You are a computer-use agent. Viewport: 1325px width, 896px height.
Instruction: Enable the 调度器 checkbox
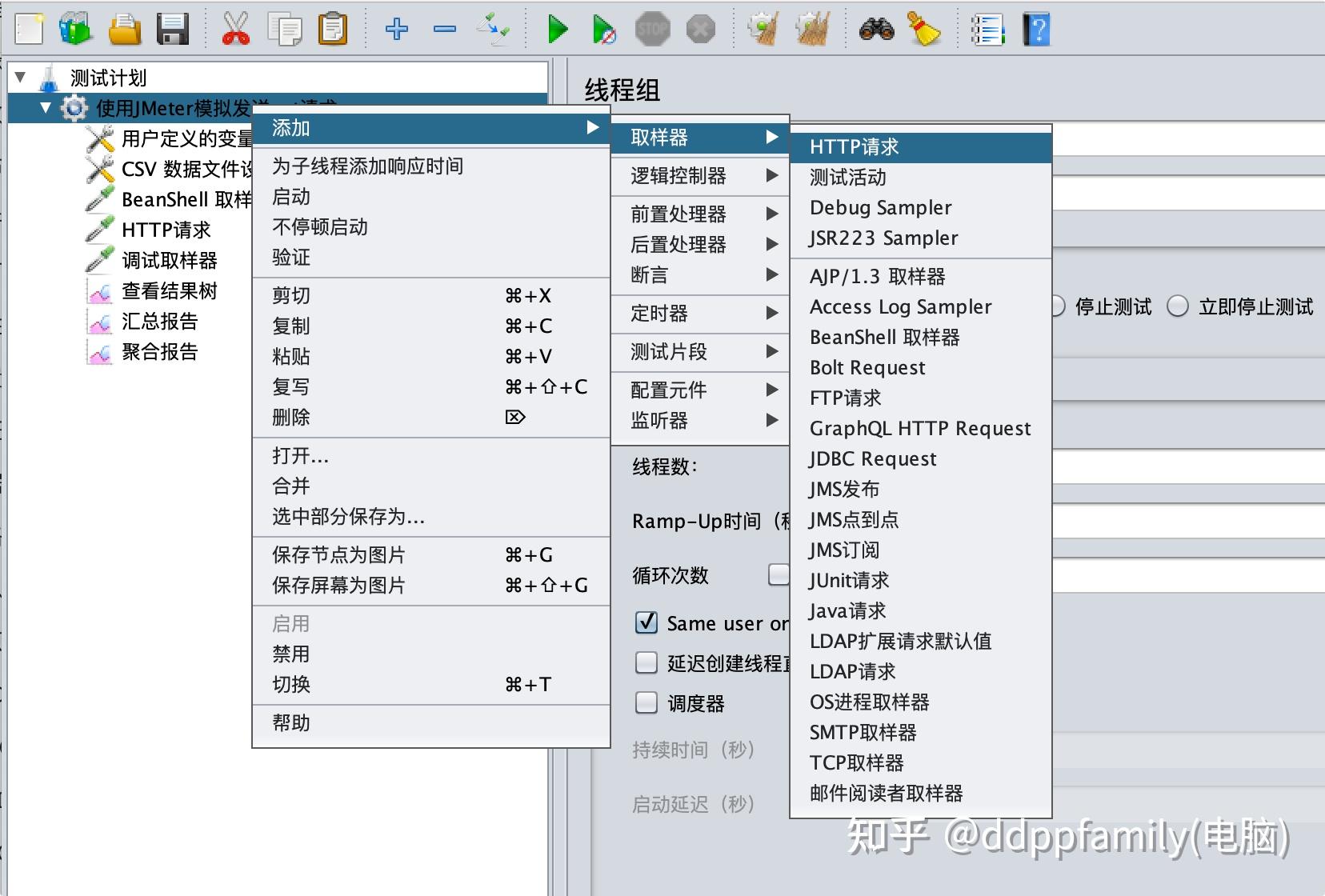pyautogui.click(x=646, y=703)
